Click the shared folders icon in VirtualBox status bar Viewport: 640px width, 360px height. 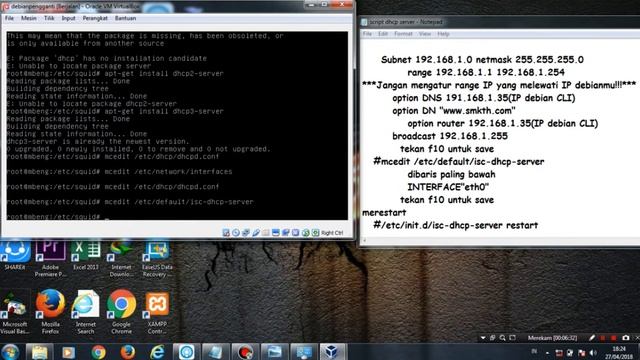[266, 233]
